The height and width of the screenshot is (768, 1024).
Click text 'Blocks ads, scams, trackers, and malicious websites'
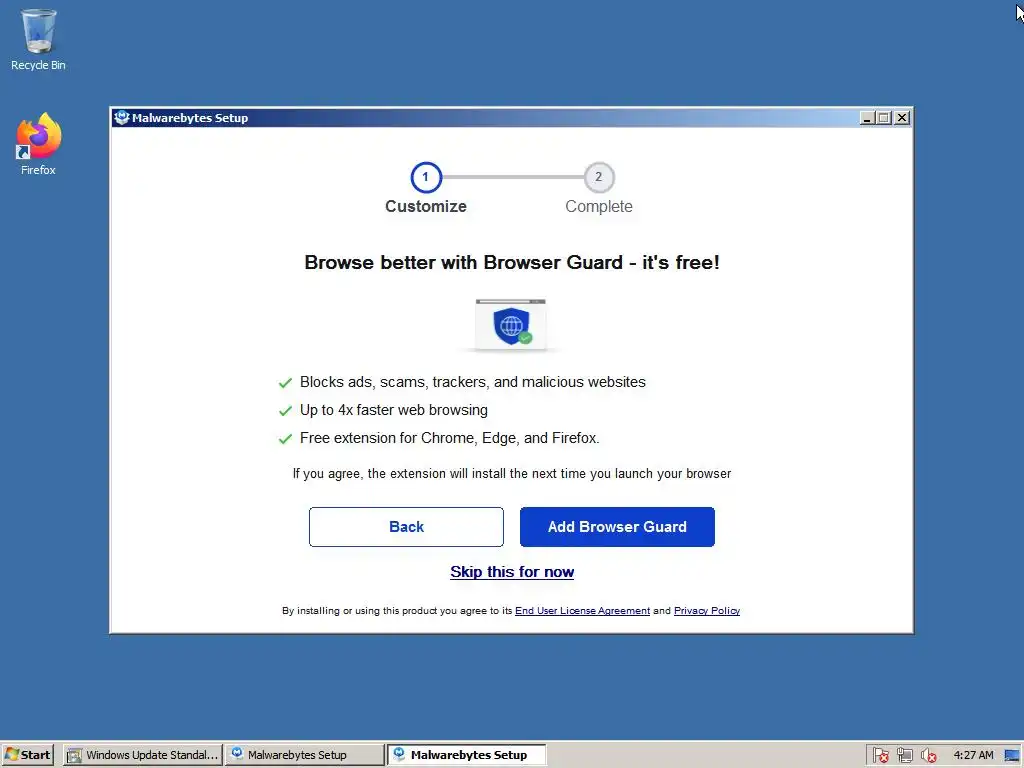point(473,382)
